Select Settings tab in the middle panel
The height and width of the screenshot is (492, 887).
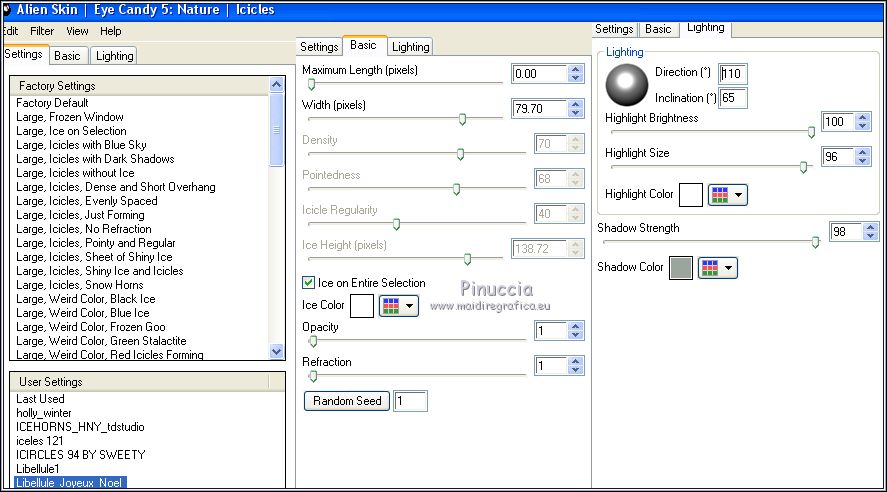click(x=319, y=47)
